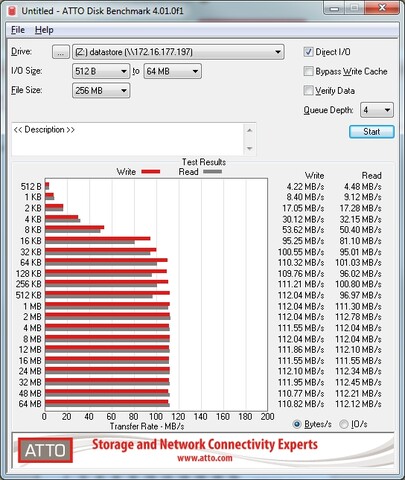The width and height of the screenshot is (405, 480).
Task: Open the www.atto.com link
Action: point(205,458)
